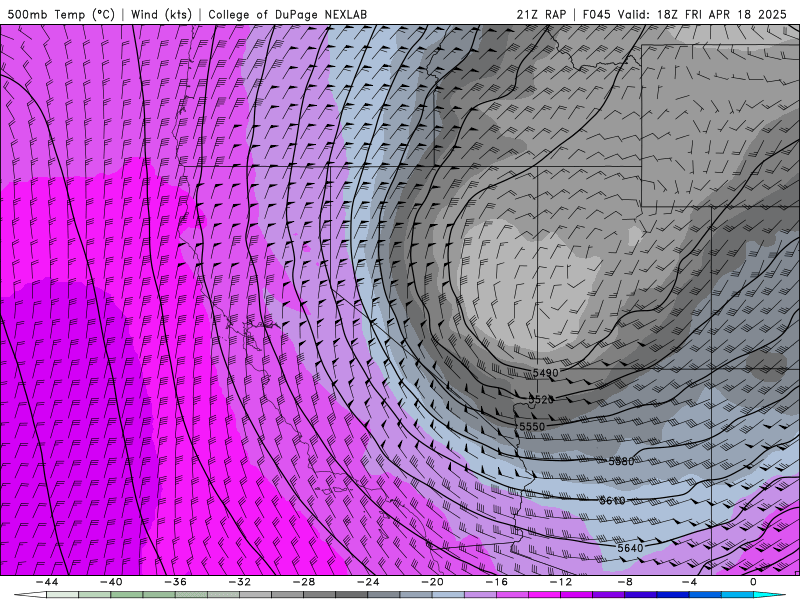Click the 5490 height contour label

click(x=545, y=373)
